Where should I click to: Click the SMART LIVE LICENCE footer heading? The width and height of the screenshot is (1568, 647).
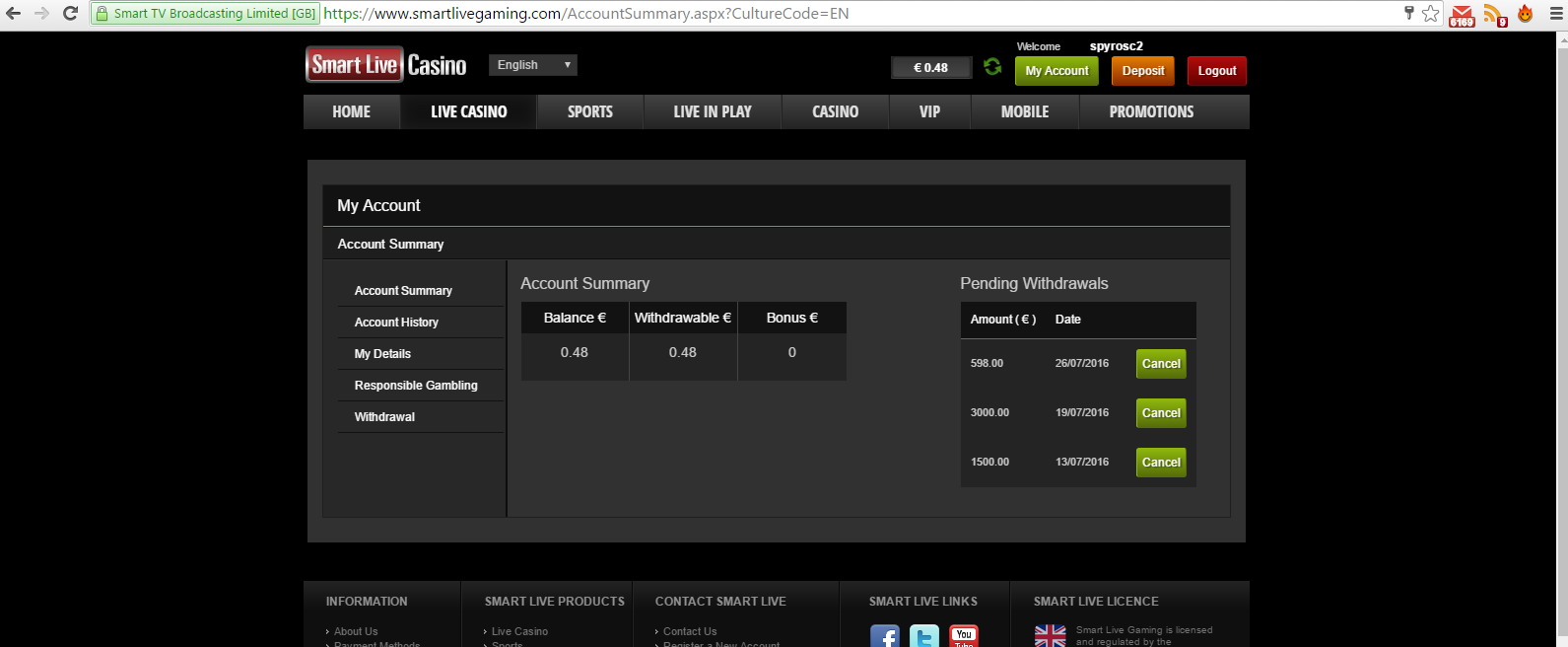coord(1096,602)
